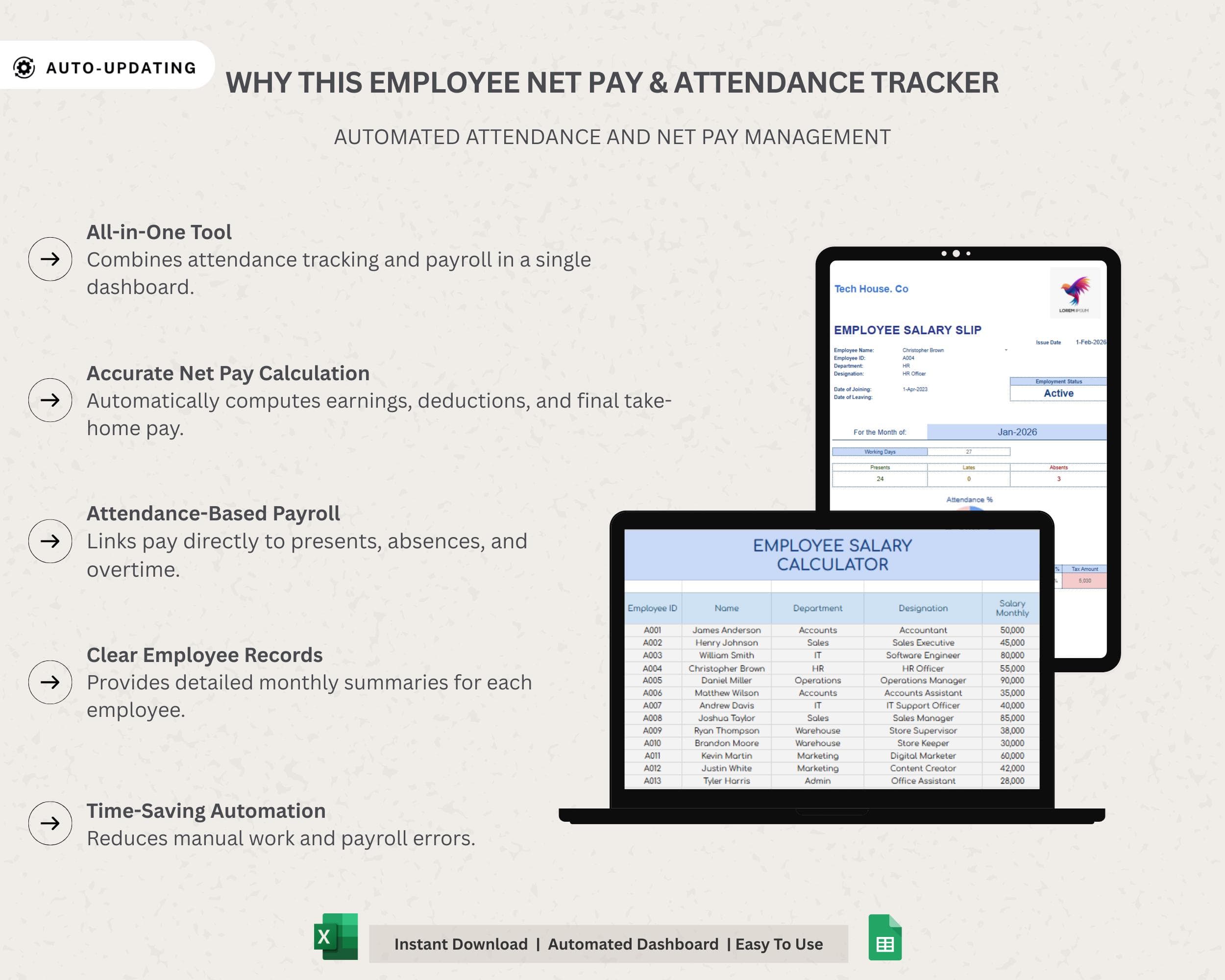Click the arrow icon beside All-in-One Tool

pyautogui.click(x=50, y=259)
